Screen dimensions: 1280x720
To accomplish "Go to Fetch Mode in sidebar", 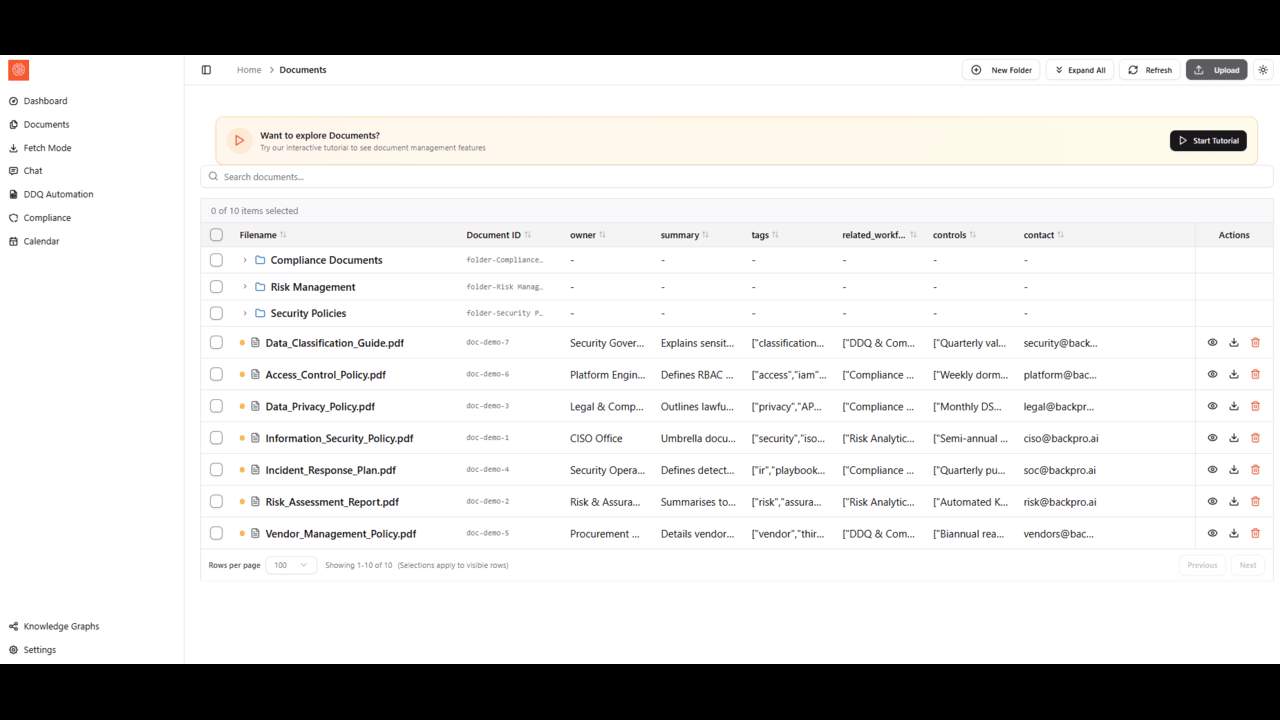I will point(47,148).
